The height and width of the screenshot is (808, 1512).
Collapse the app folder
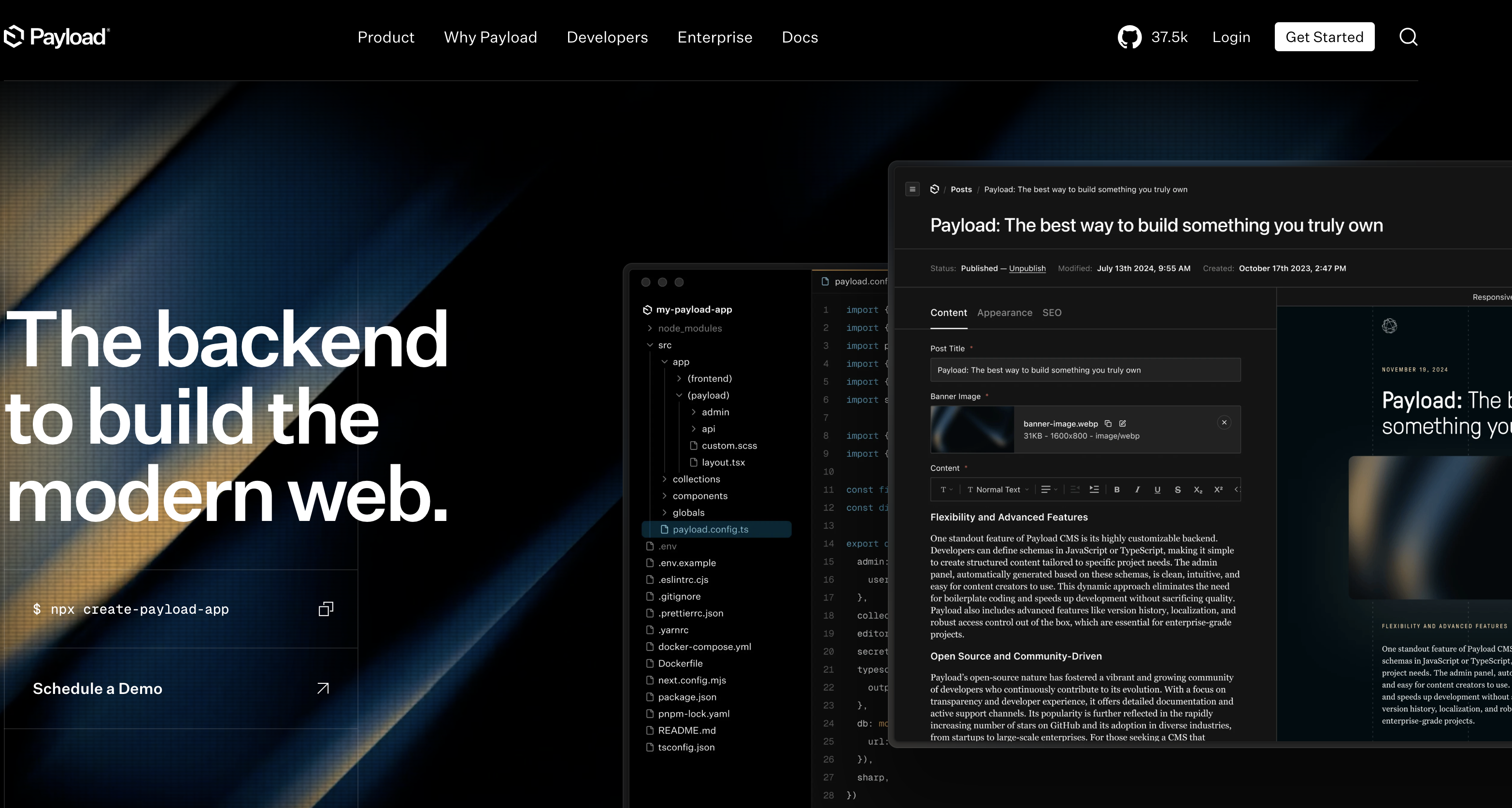664,362
